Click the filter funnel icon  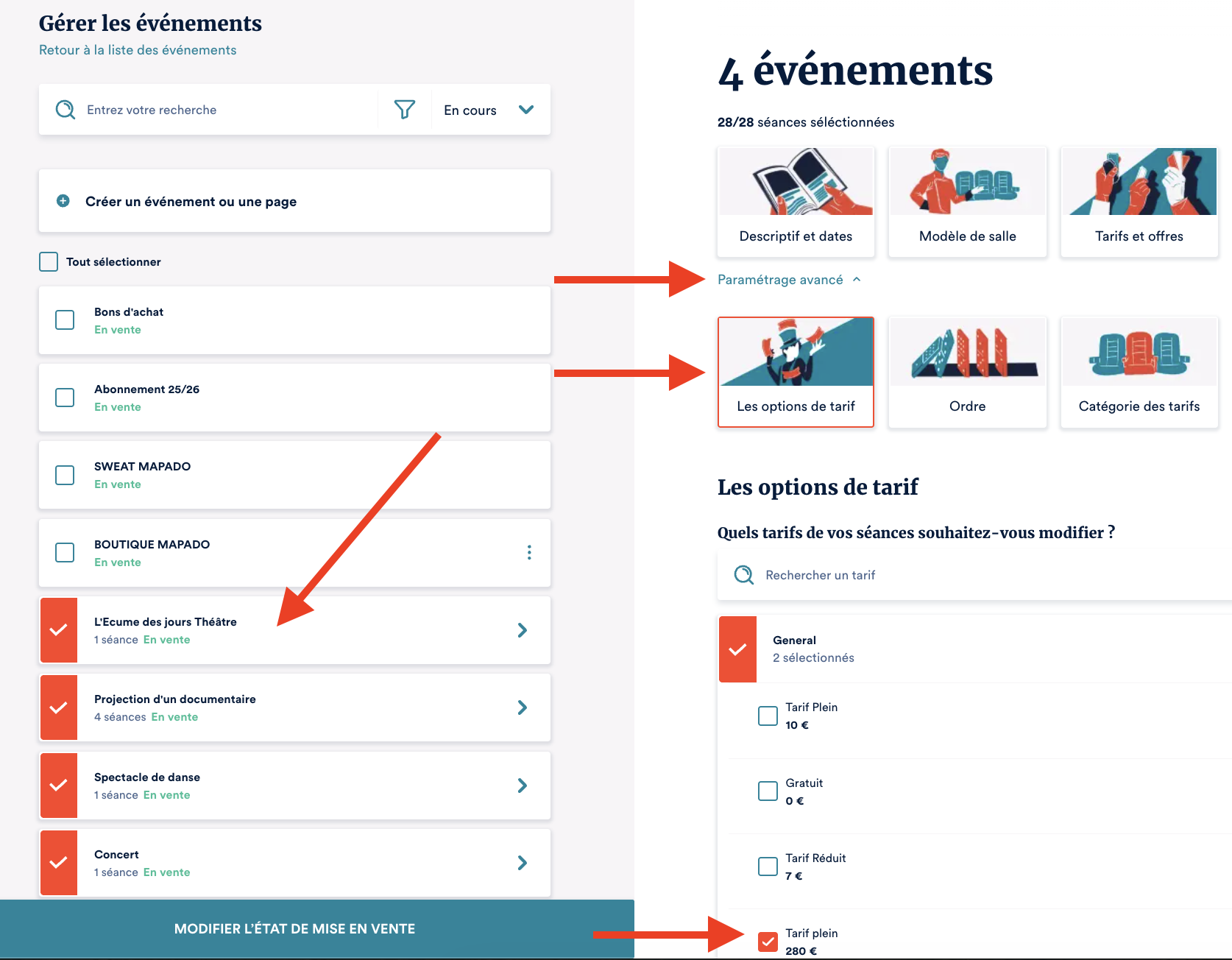tap(404, 110)
